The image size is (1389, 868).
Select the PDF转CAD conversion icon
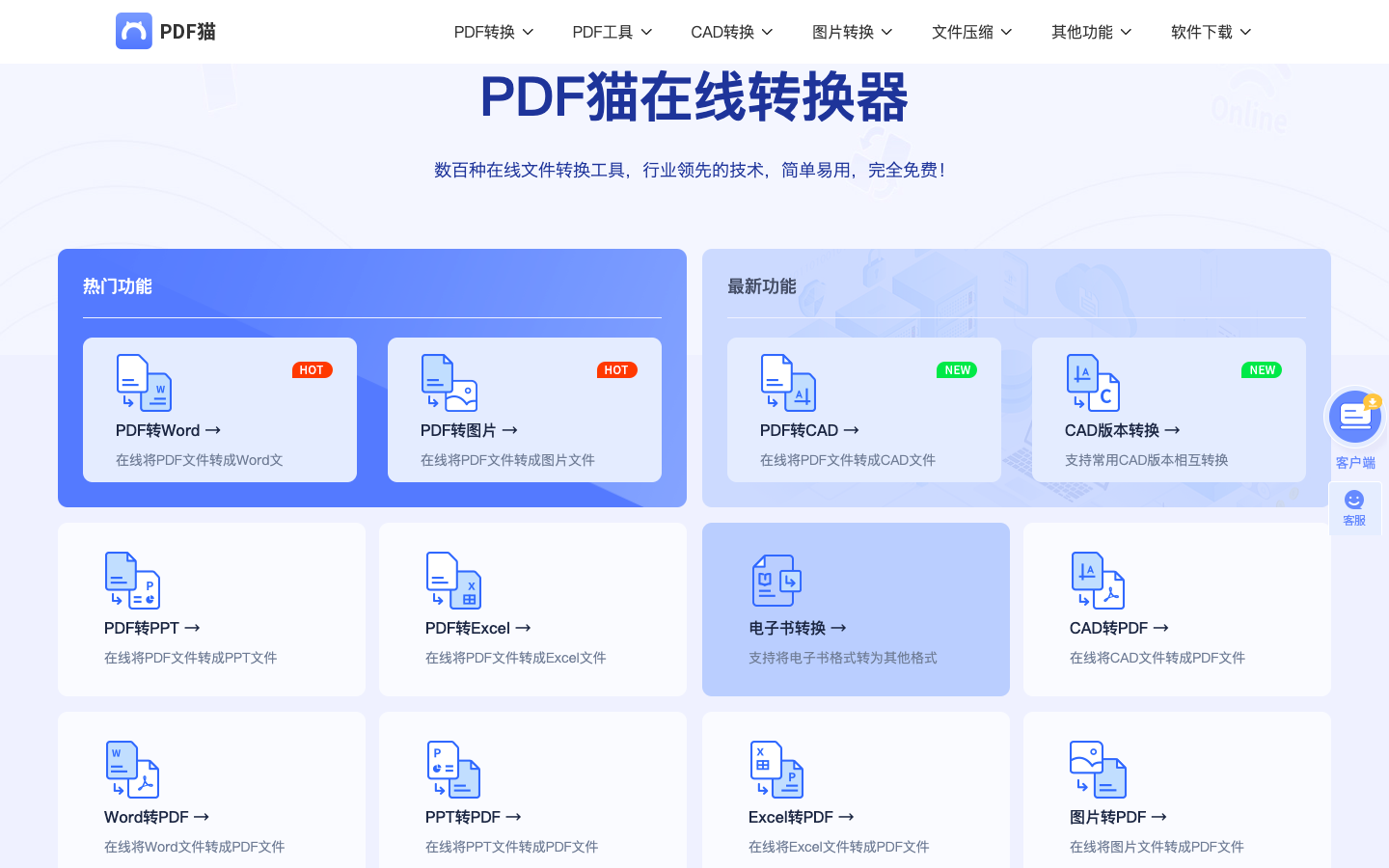pos(789,382)
